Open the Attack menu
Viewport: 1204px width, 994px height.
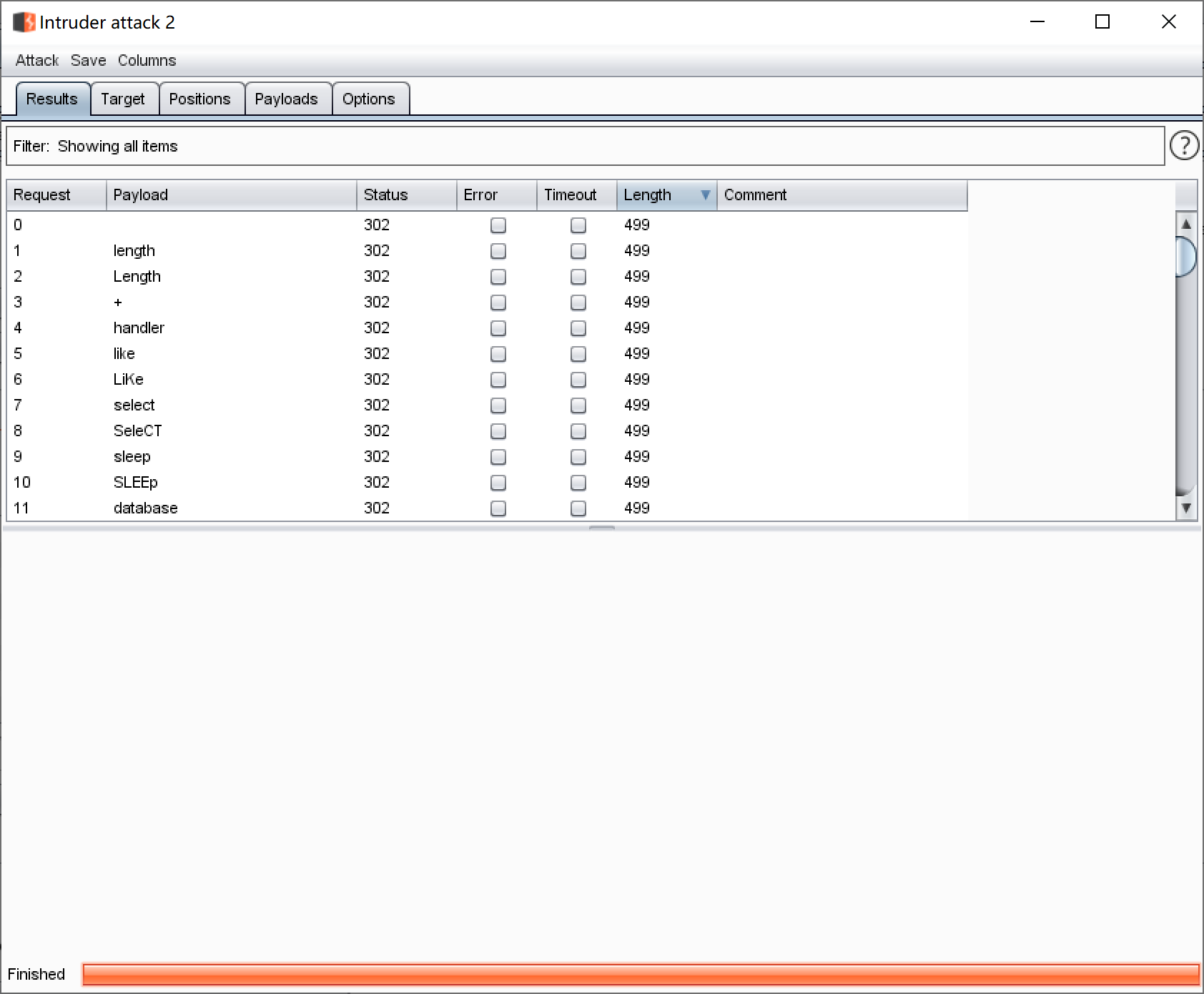pyautogui.click(x=37, y=61)
